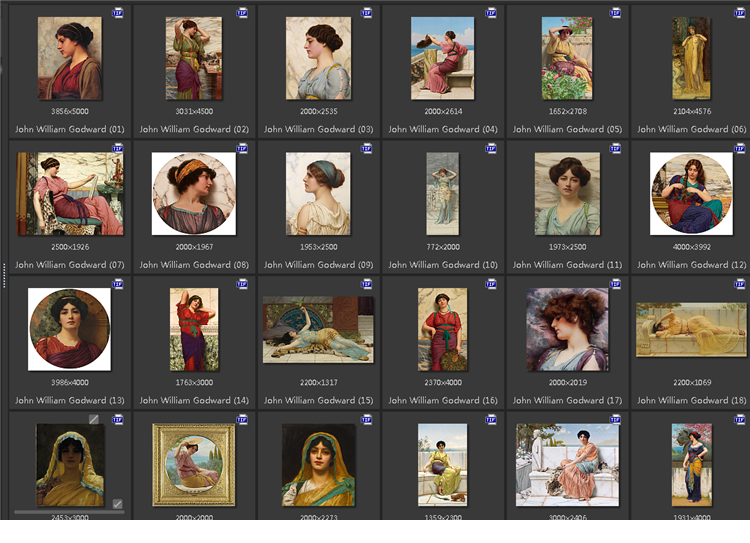Click the TIF badge on John William Godward (15)

click(366, 284)
